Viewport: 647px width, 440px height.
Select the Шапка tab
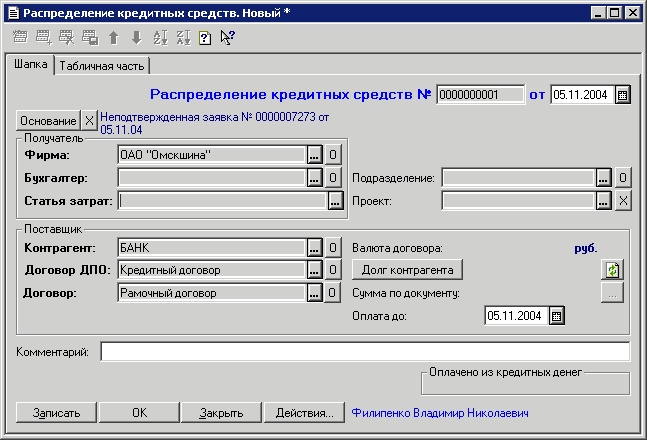coord(29,65)
